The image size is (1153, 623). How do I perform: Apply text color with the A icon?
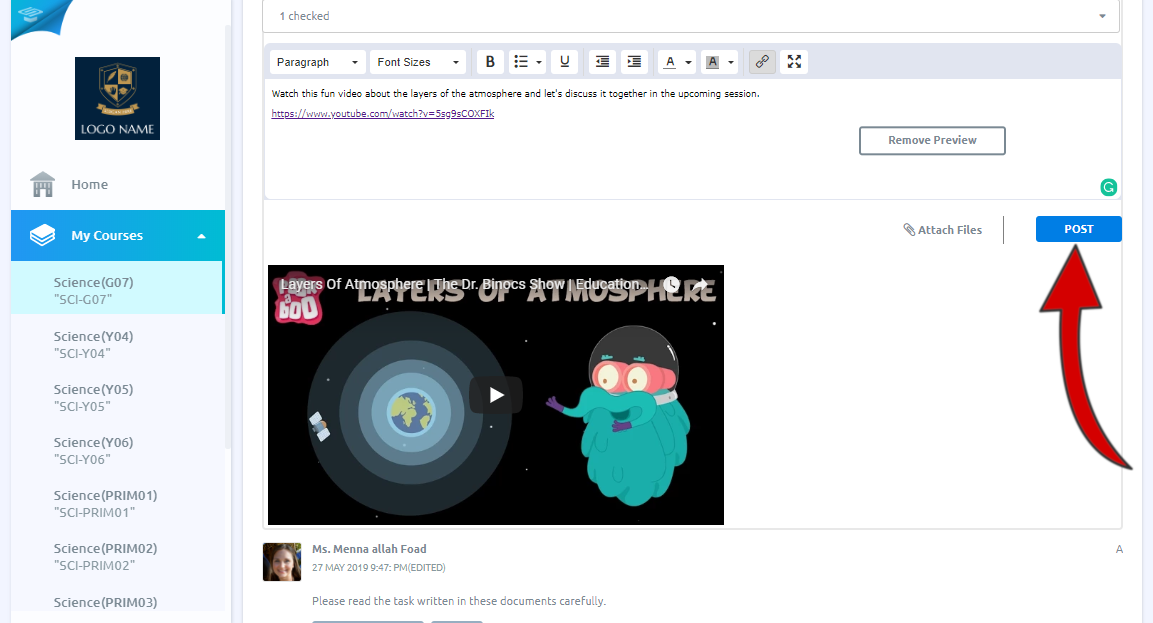670,63
